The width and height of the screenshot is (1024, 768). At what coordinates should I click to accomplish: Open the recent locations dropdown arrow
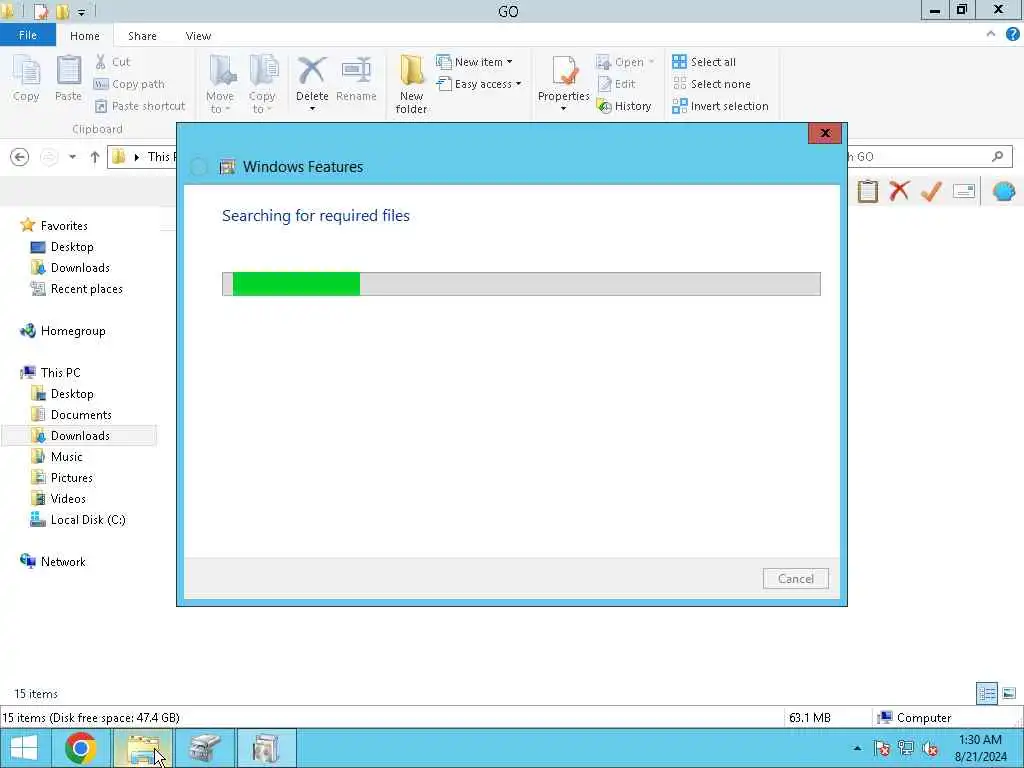click(72, 157)
